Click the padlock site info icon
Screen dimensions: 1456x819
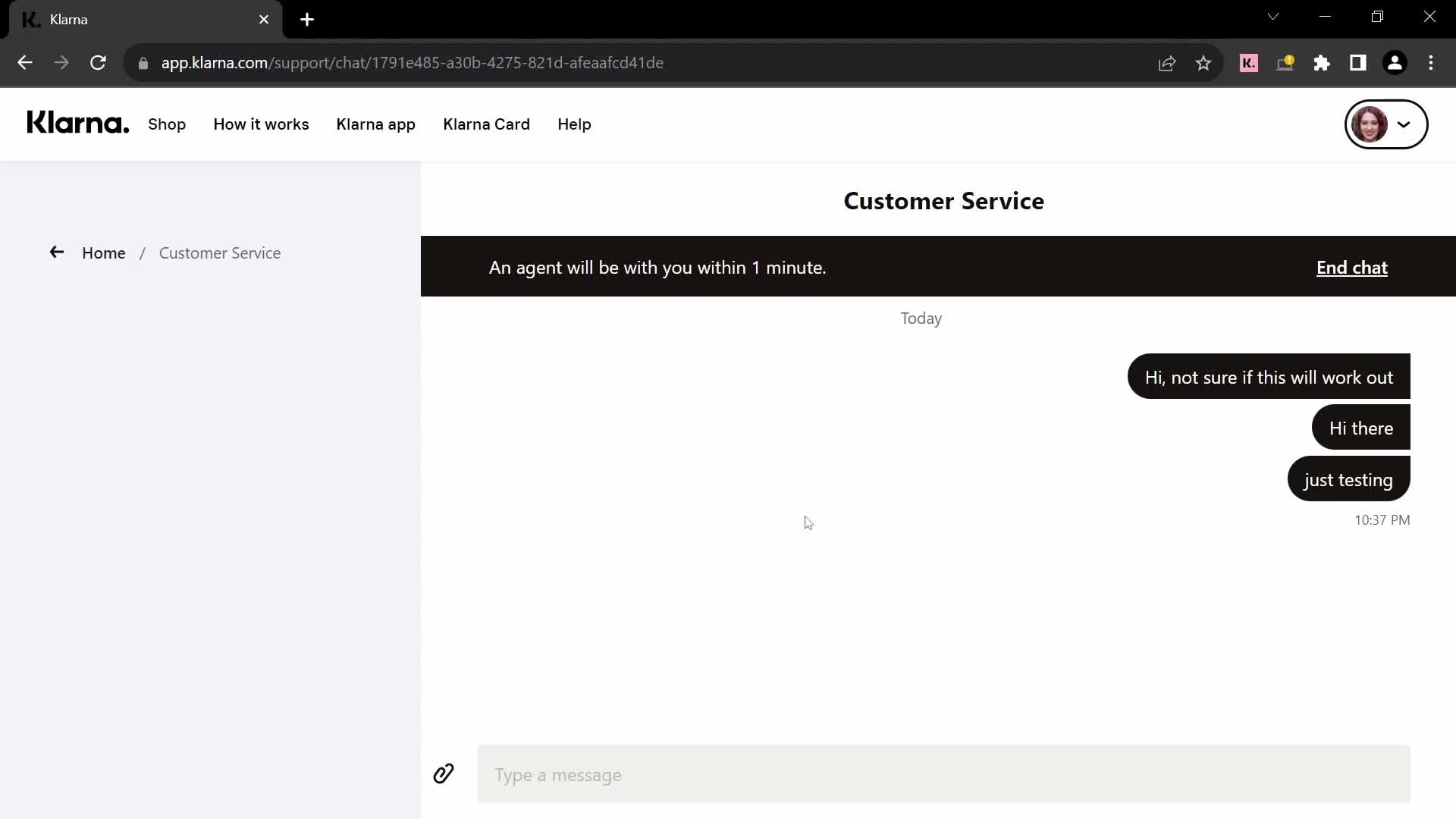[143, 64]
